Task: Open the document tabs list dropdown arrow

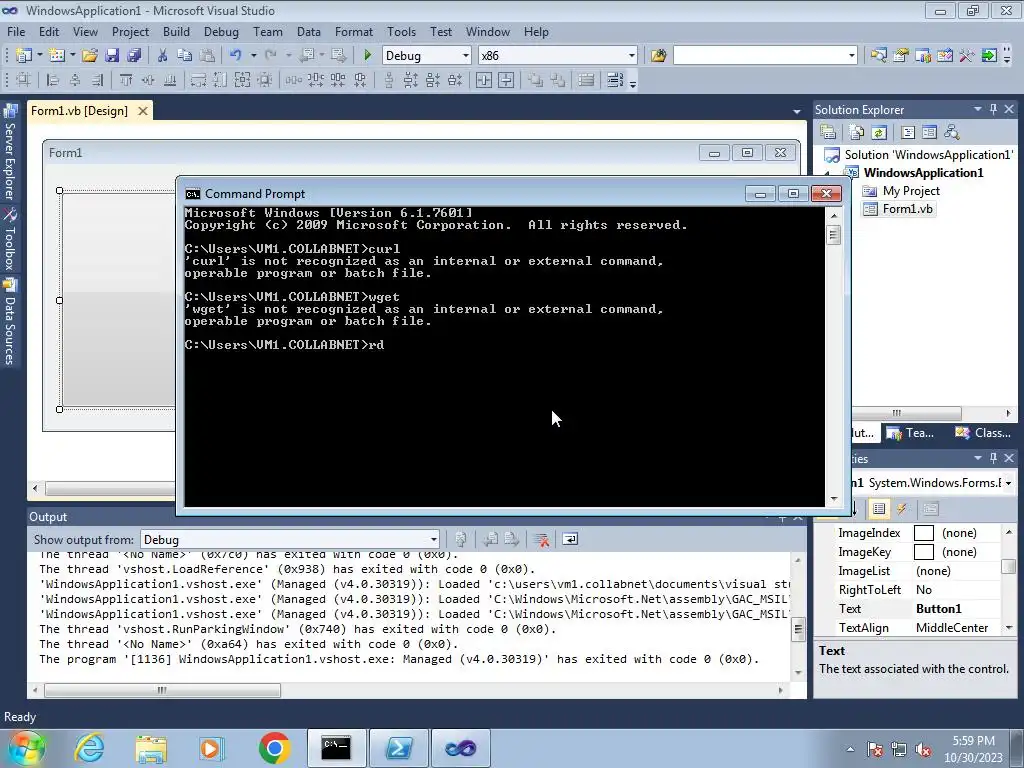Action: pos(796,112)
